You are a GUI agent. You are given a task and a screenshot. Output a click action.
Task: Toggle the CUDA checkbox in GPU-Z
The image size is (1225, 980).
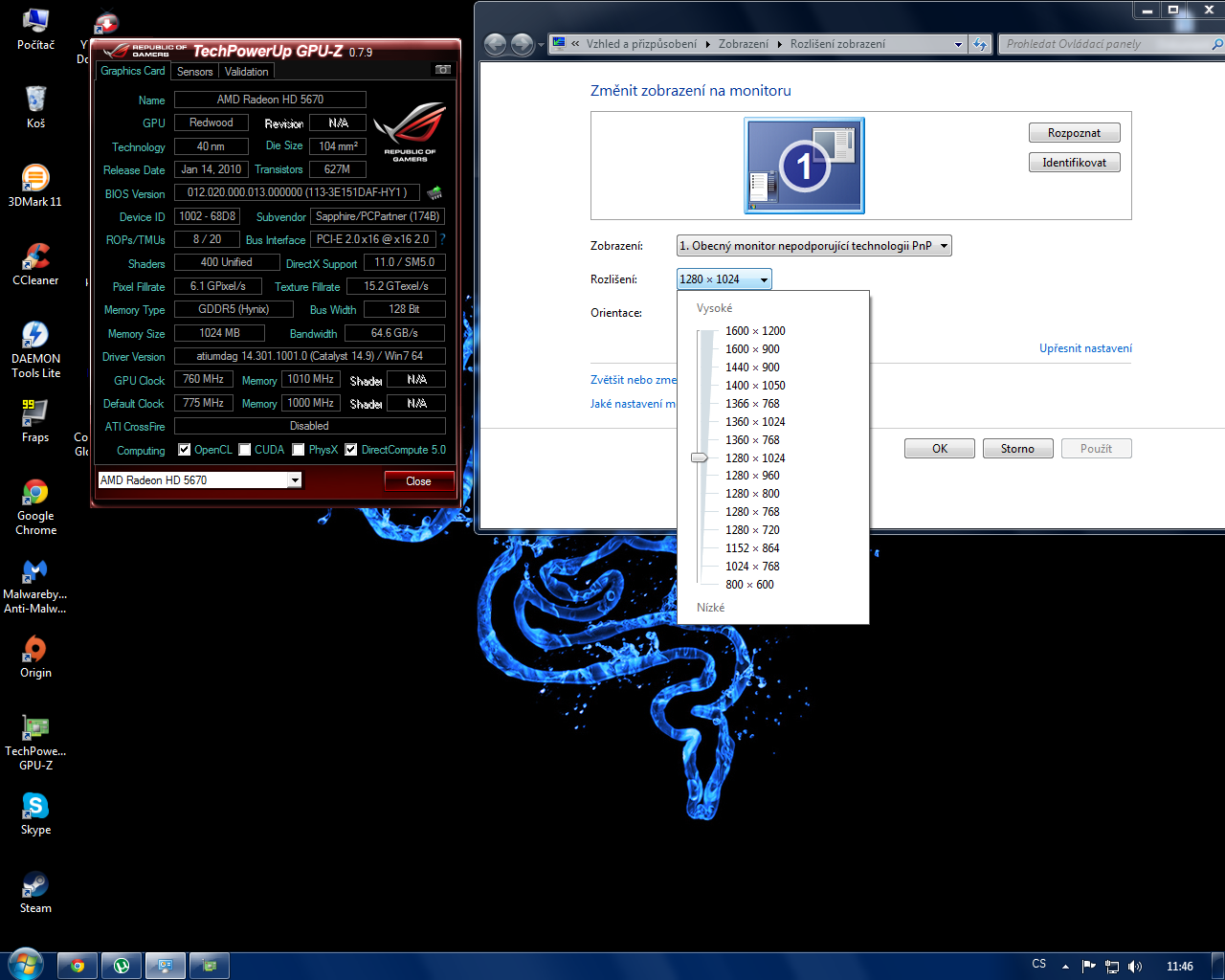pos(245,450)
